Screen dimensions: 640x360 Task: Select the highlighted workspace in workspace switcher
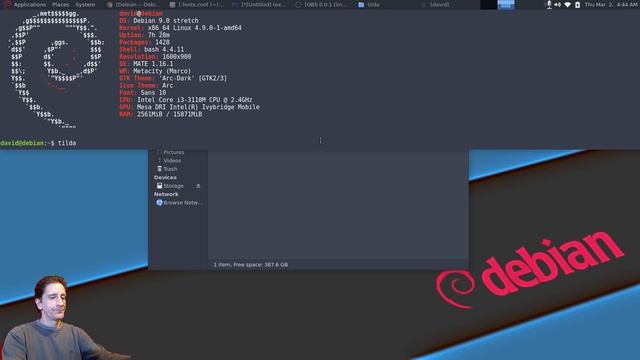tap(506, 4)
